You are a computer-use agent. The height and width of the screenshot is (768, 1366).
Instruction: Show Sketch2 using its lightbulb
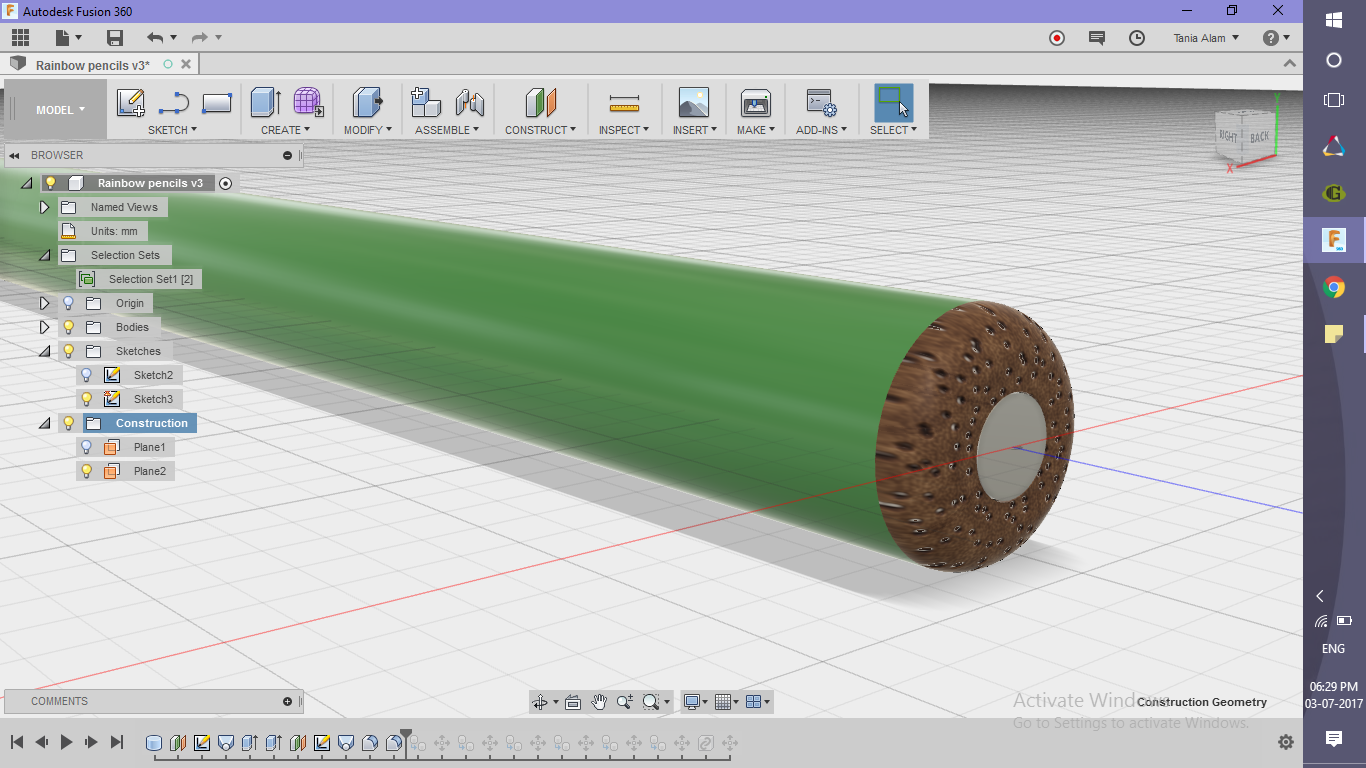click(x=87, y=375)
